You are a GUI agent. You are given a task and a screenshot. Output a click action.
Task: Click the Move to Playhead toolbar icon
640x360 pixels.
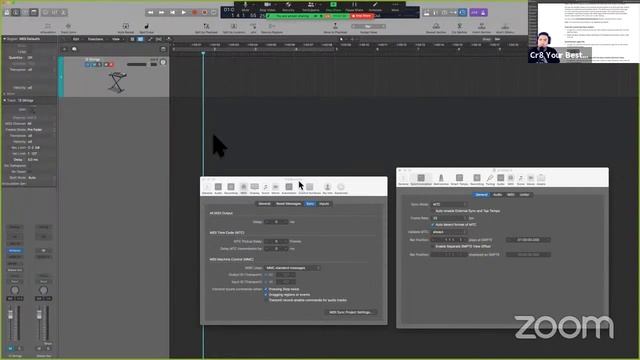pyautogui.click(x=335, y=28)
